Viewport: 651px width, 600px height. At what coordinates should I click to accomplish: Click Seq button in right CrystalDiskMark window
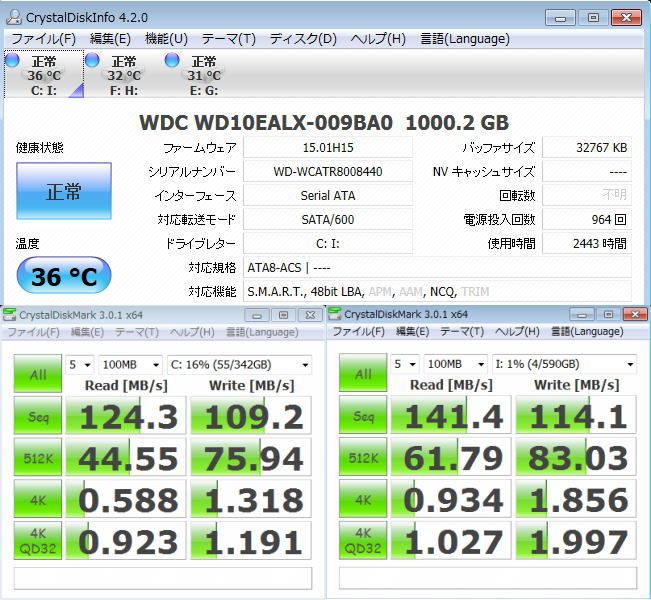point(363,415)
